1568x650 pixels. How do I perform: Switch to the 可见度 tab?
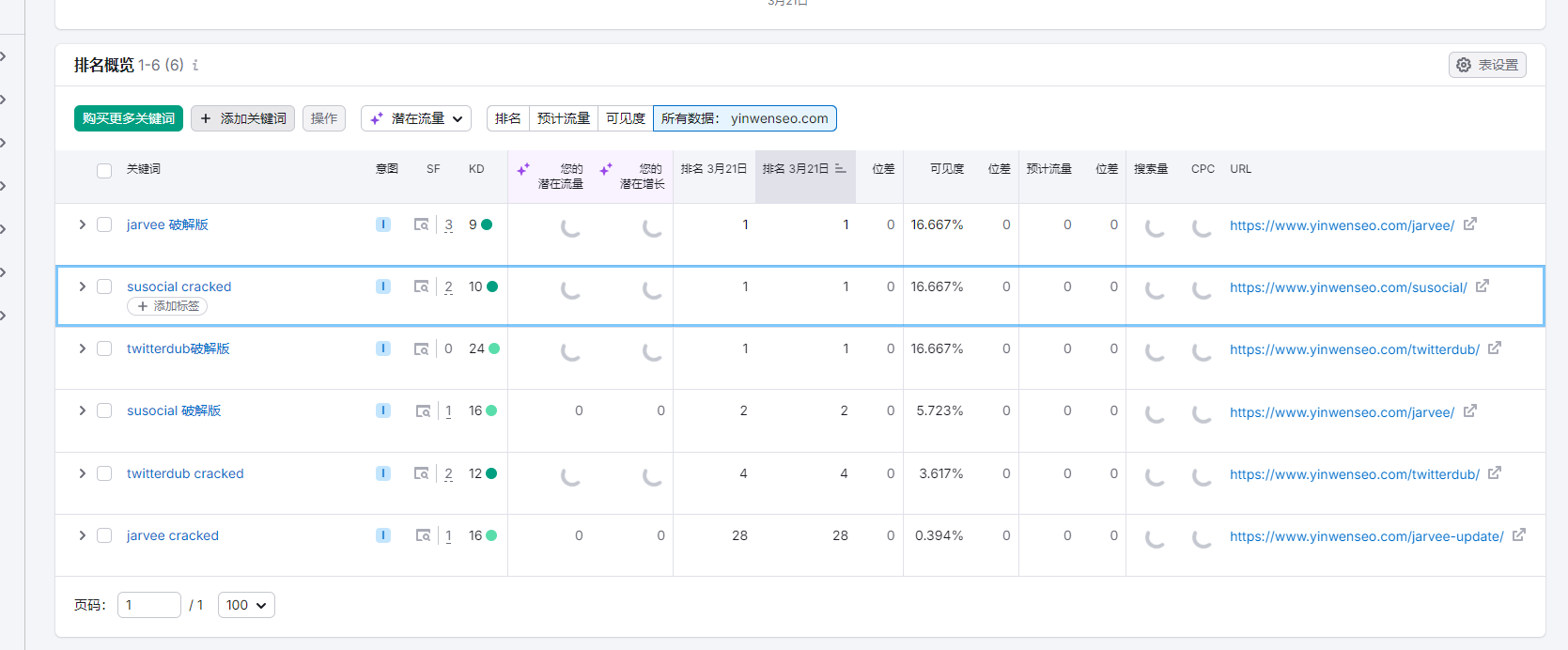pos(625,118)
